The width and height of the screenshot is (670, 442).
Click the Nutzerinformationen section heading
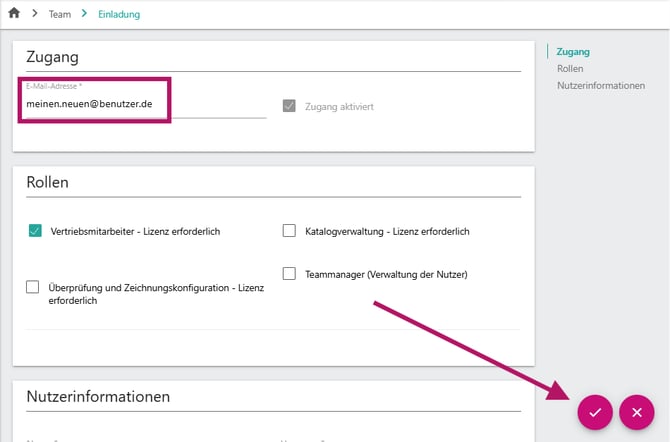[x=98, y=397]
